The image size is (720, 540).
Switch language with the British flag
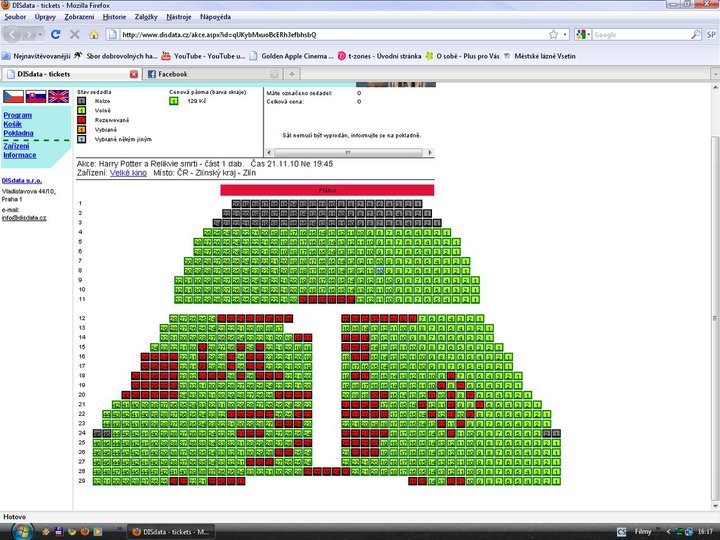(58, 96)
